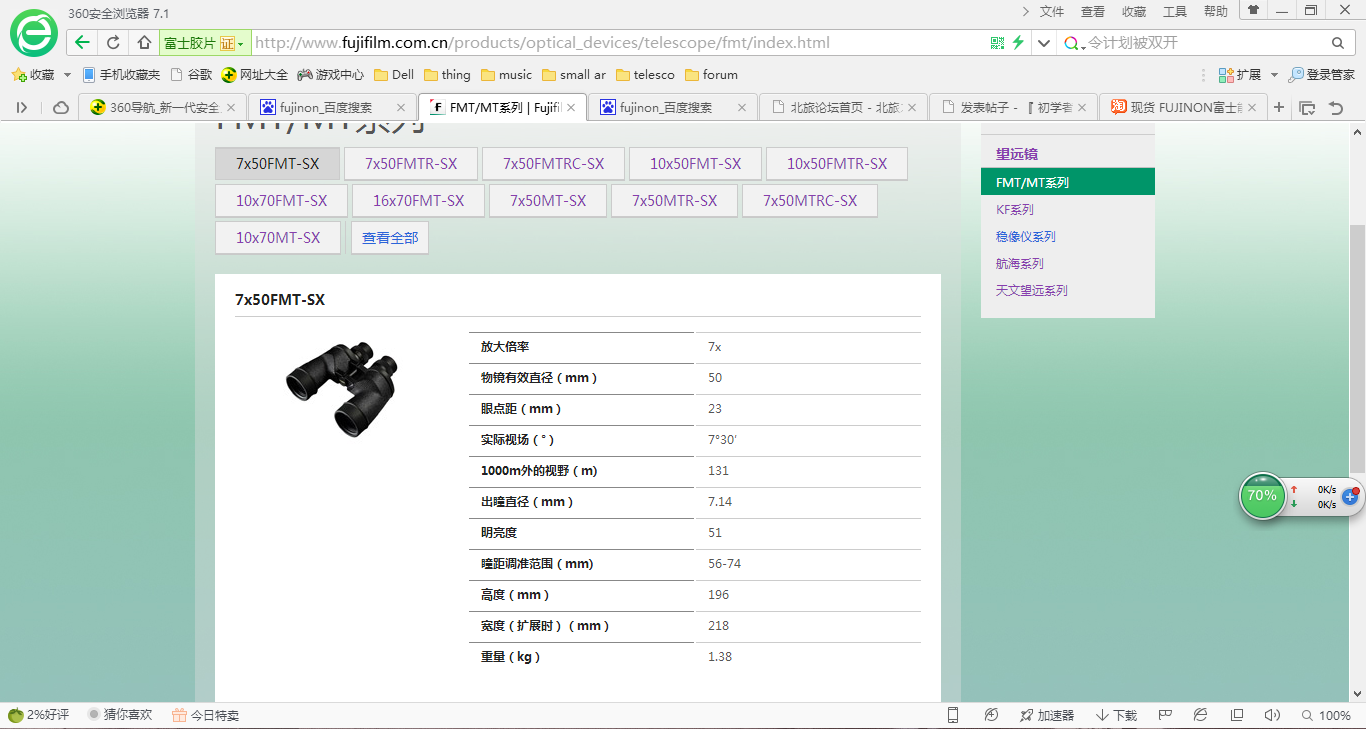Open 游戏中心 bookmark

(x=331, y=75)
